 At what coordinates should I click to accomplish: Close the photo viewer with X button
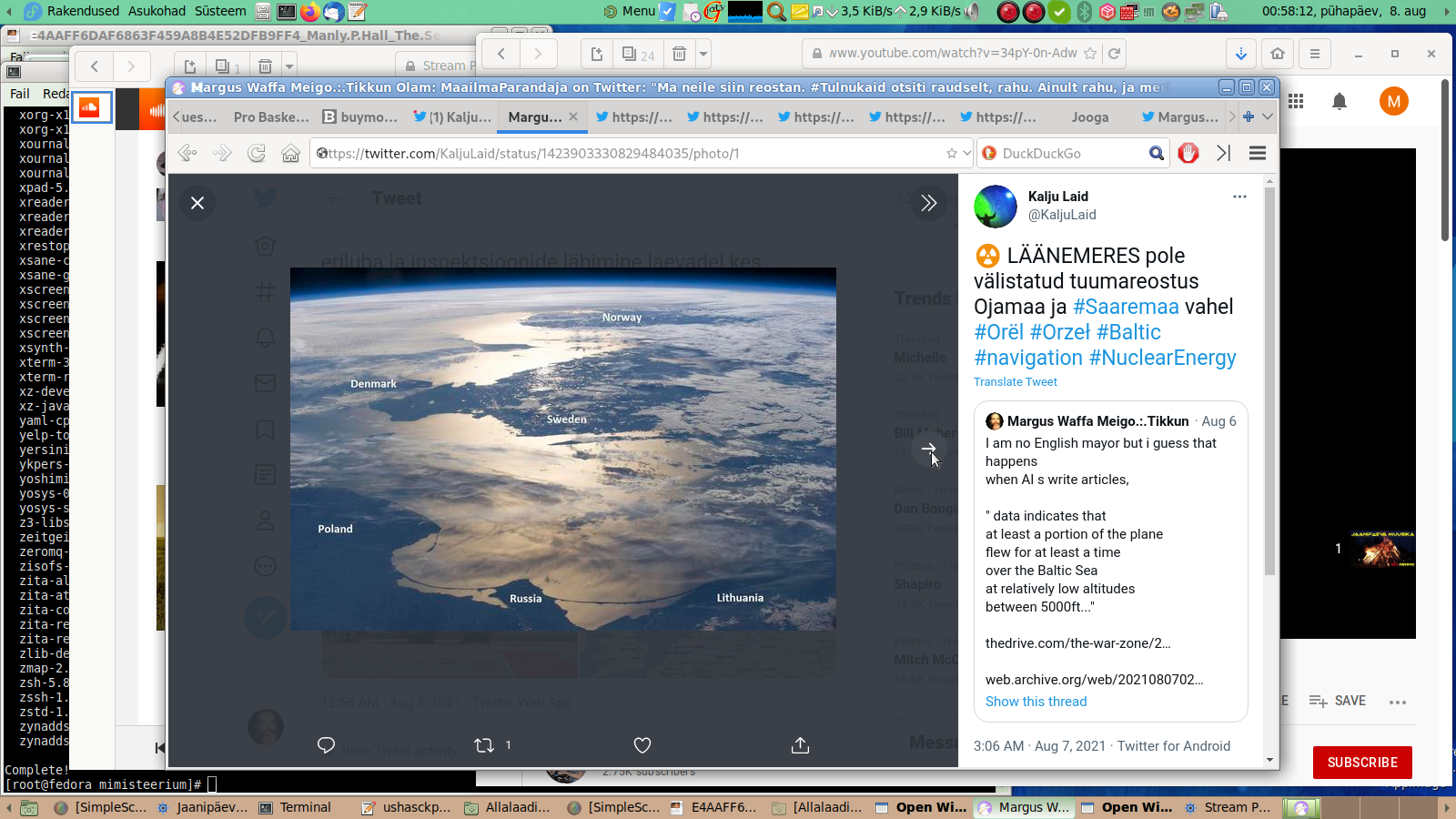pyautogui.click(x=197, y=203)
